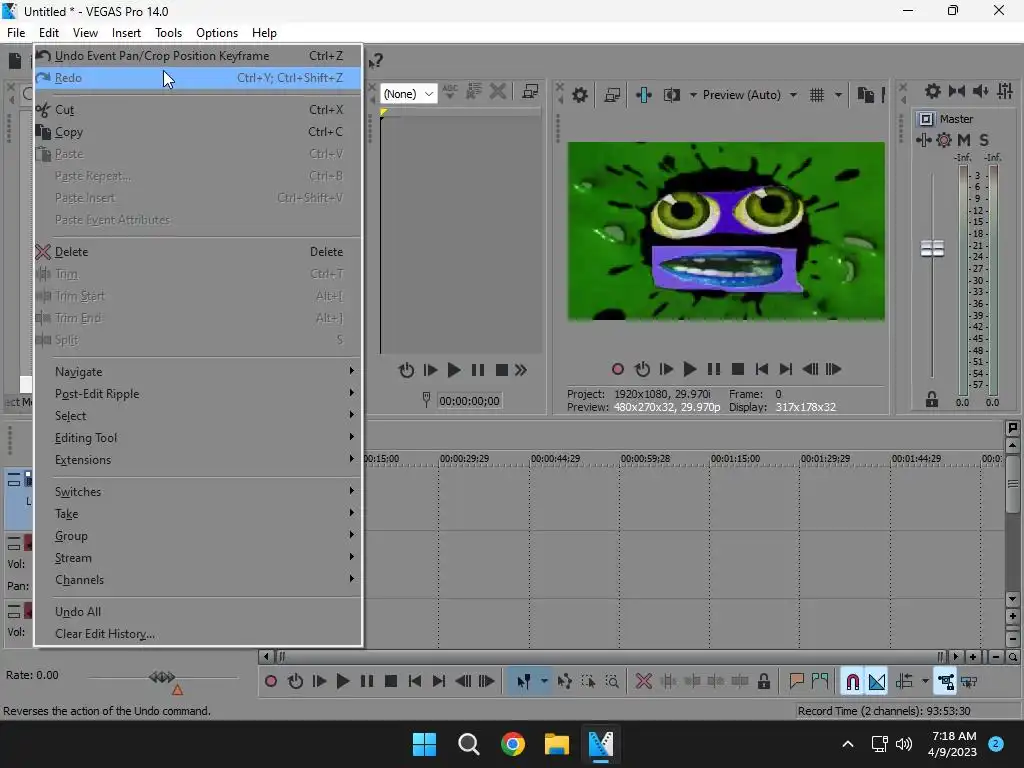Click trimmer timecode field 00:00:00;00
Image resolution: width=1024 pixels, height=768 pixels.
point(469,401)
